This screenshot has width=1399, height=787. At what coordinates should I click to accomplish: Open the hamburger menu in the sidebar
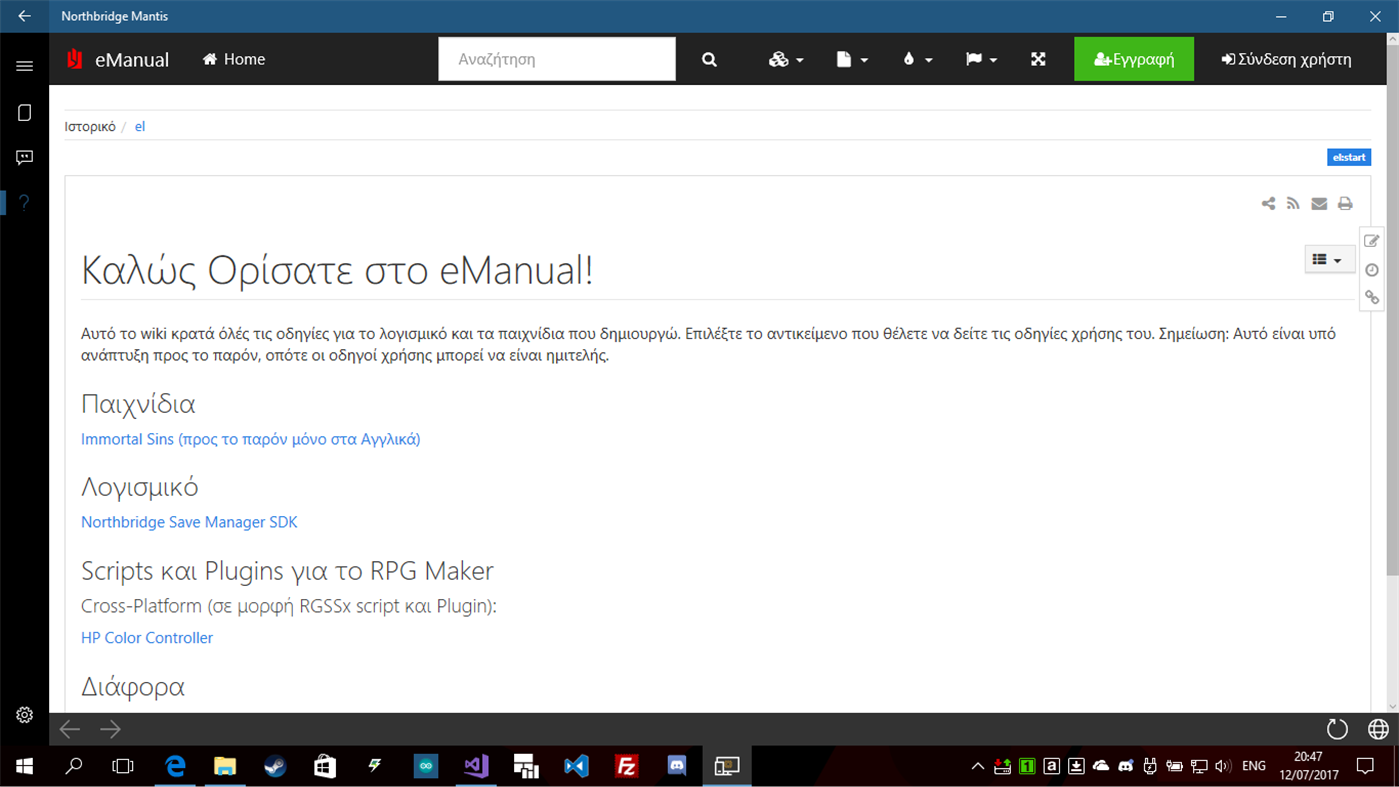(24, 66)
